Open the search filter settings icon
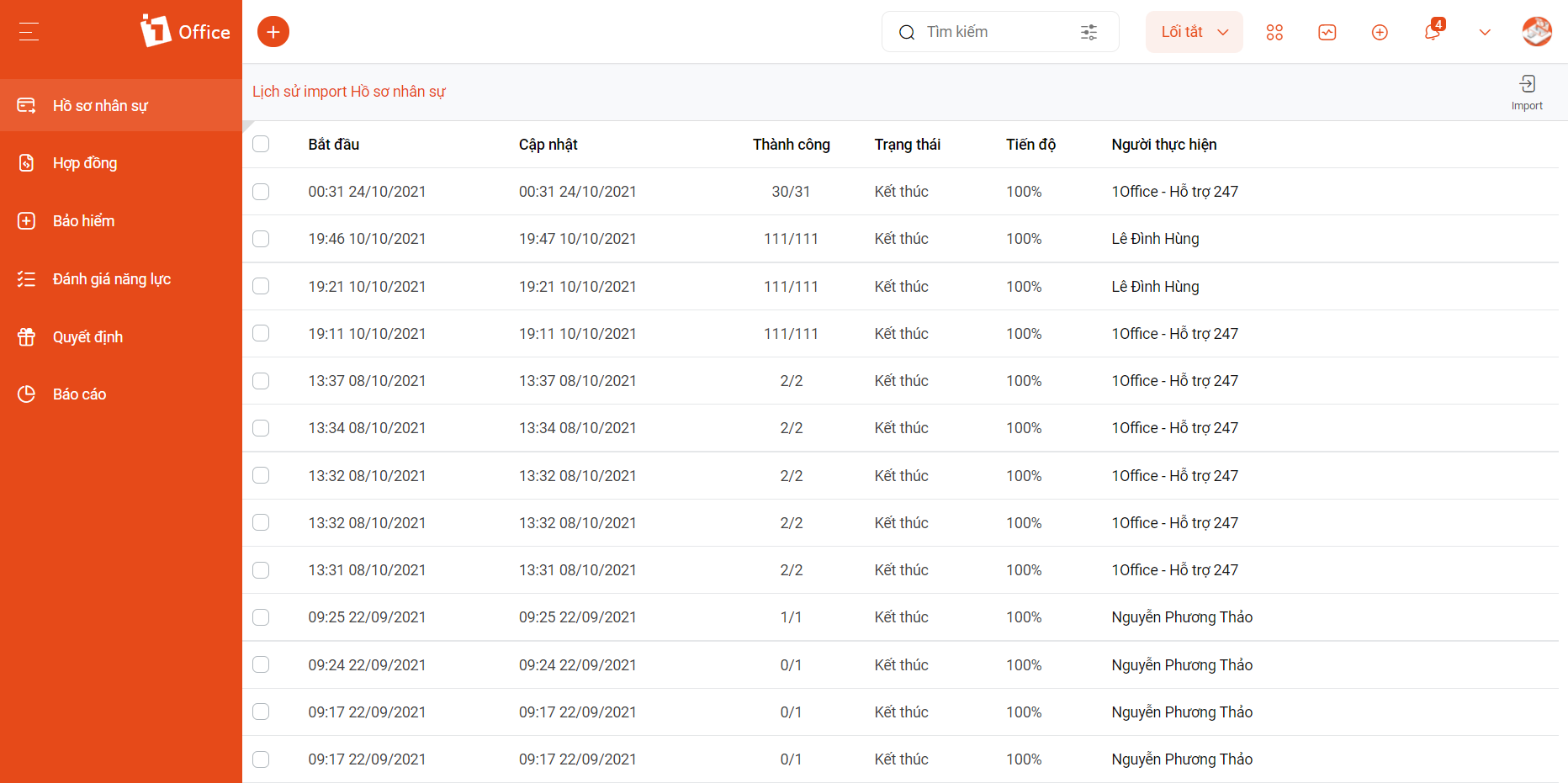 pyautogui.click(x=1089, y=32)
